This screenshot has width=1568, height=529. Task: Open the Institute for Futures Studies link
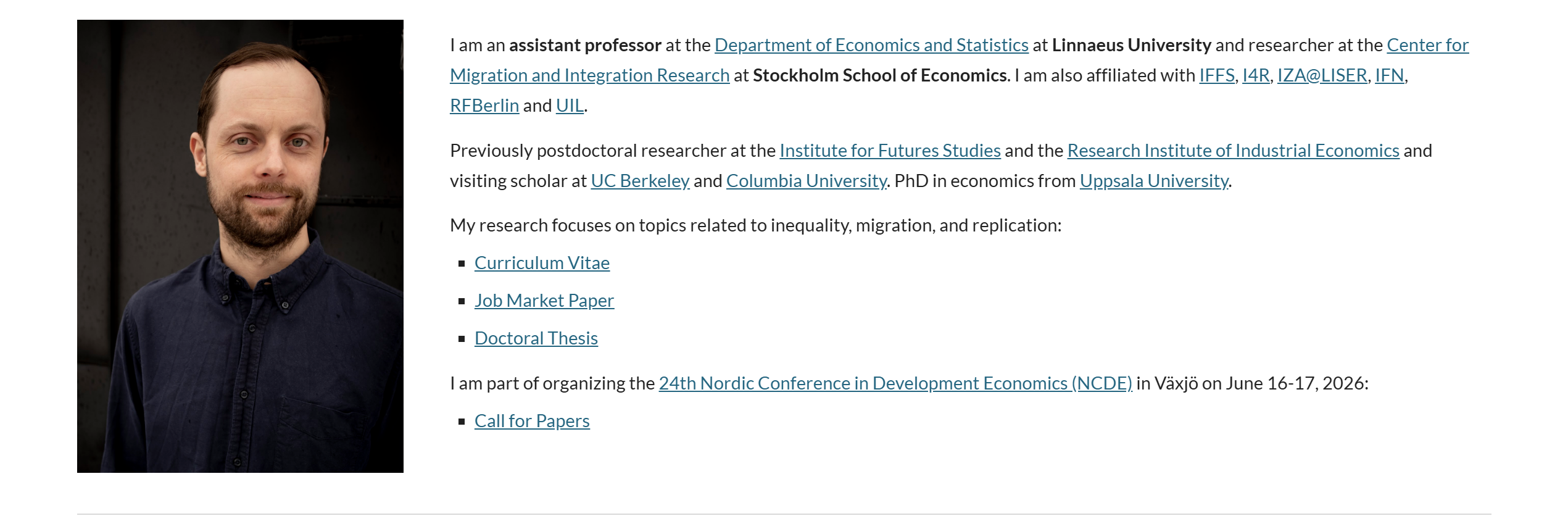pyautogui.click(x=889, y=151)
